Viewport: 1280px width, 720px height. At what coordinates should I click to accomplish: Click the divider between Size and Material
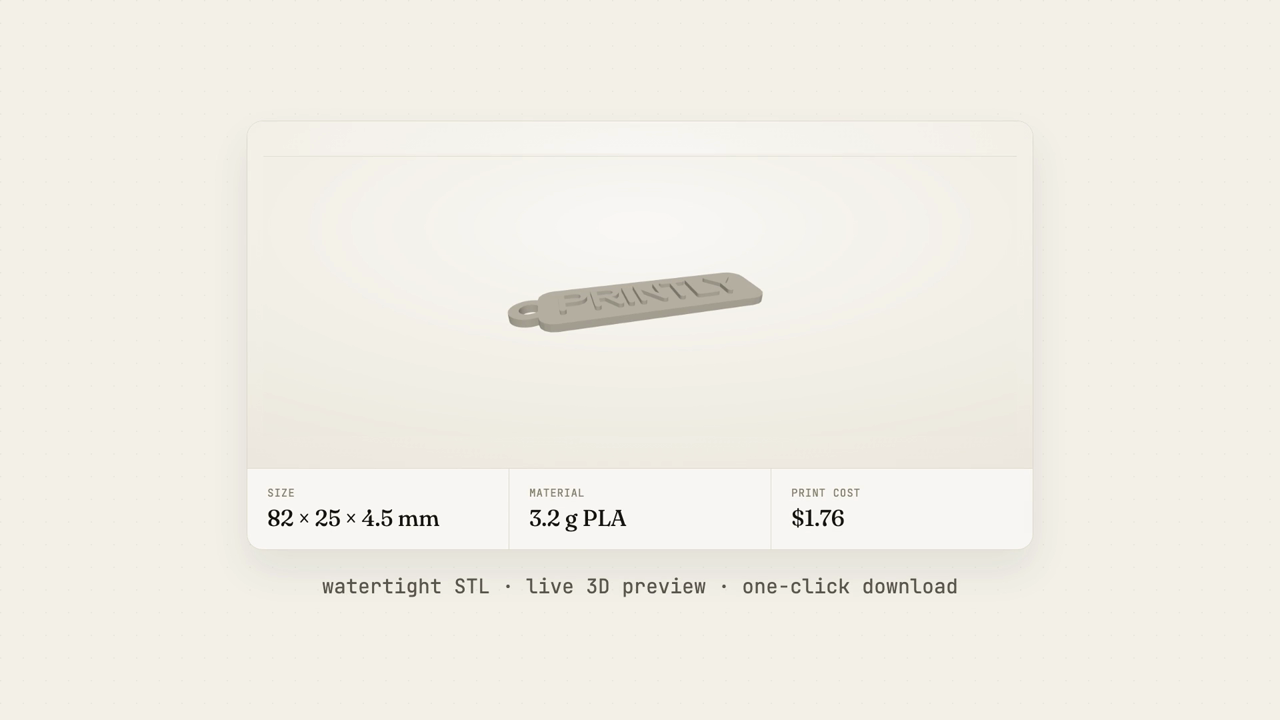coord(509,509)
